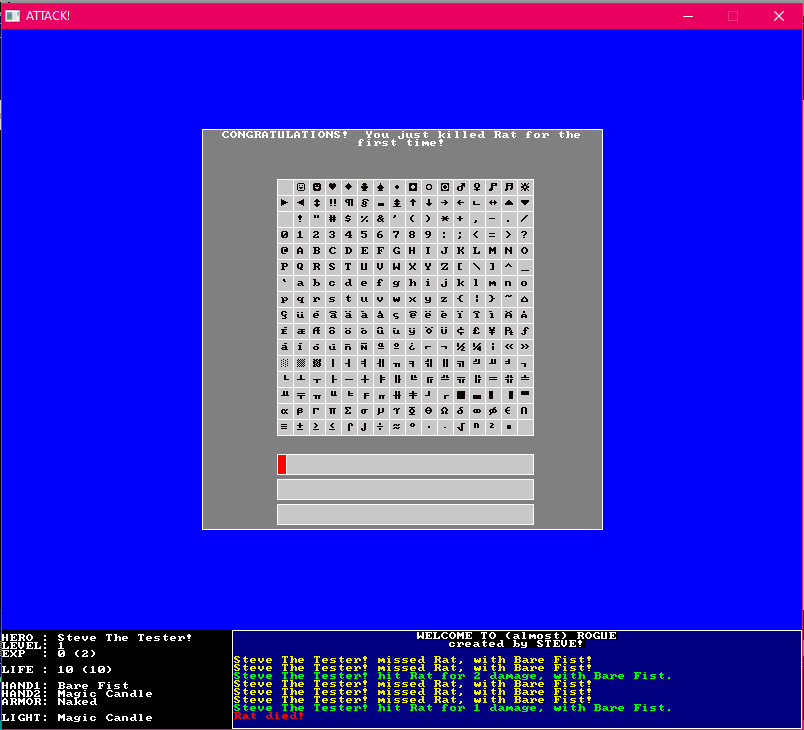Click the second empty input bar
The width and height of the screenshot is (804, 730).
(x=405, y=489)
